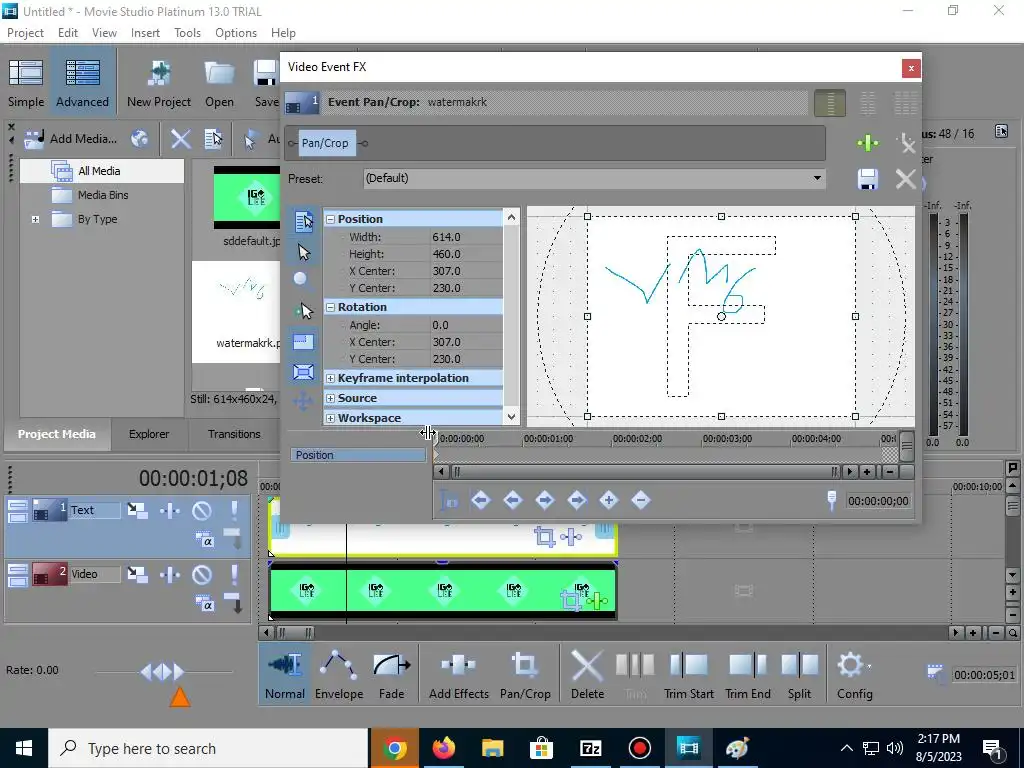
Task: Switch to Transitions tab
Action: click(x=234, y=434)
